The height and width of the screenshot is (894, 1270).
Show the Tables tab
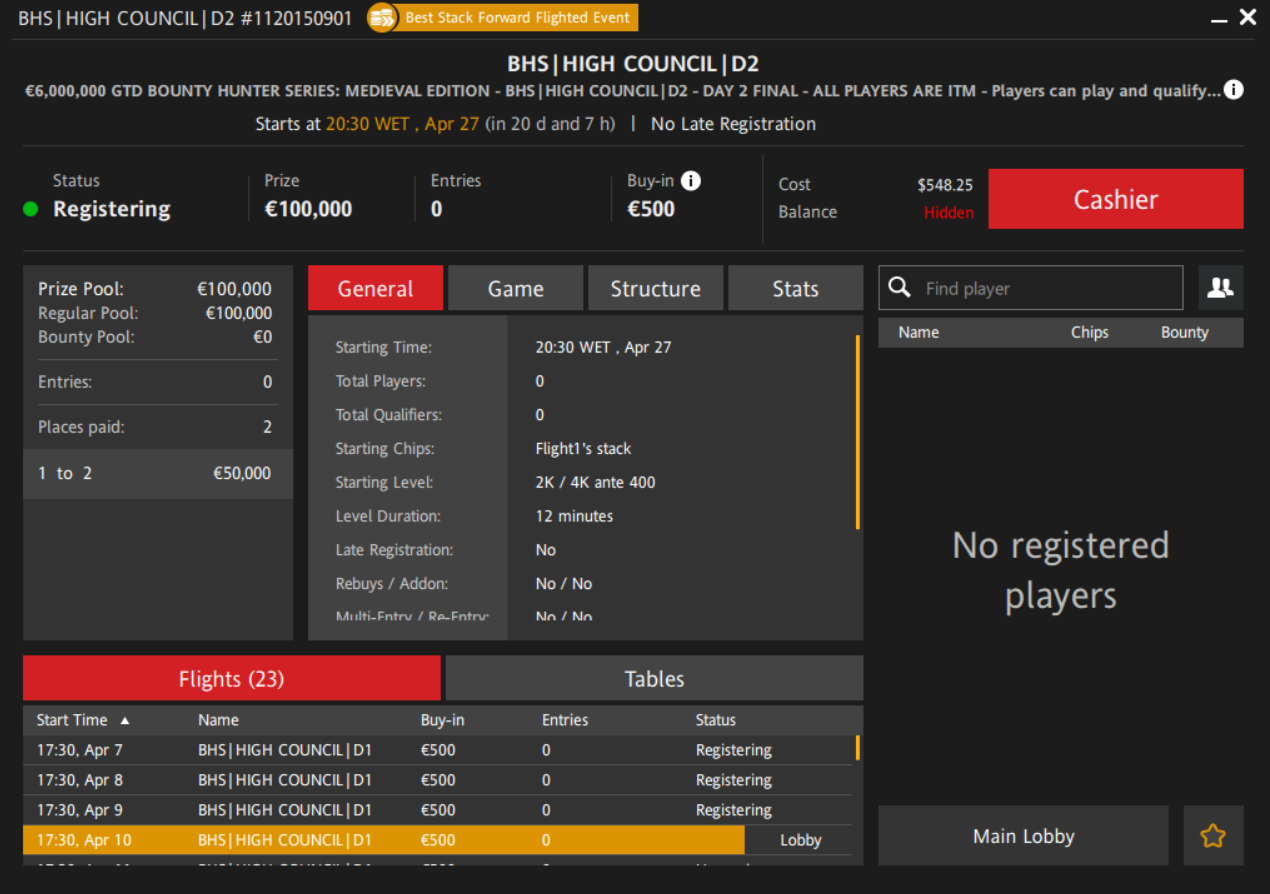(654, 679)
